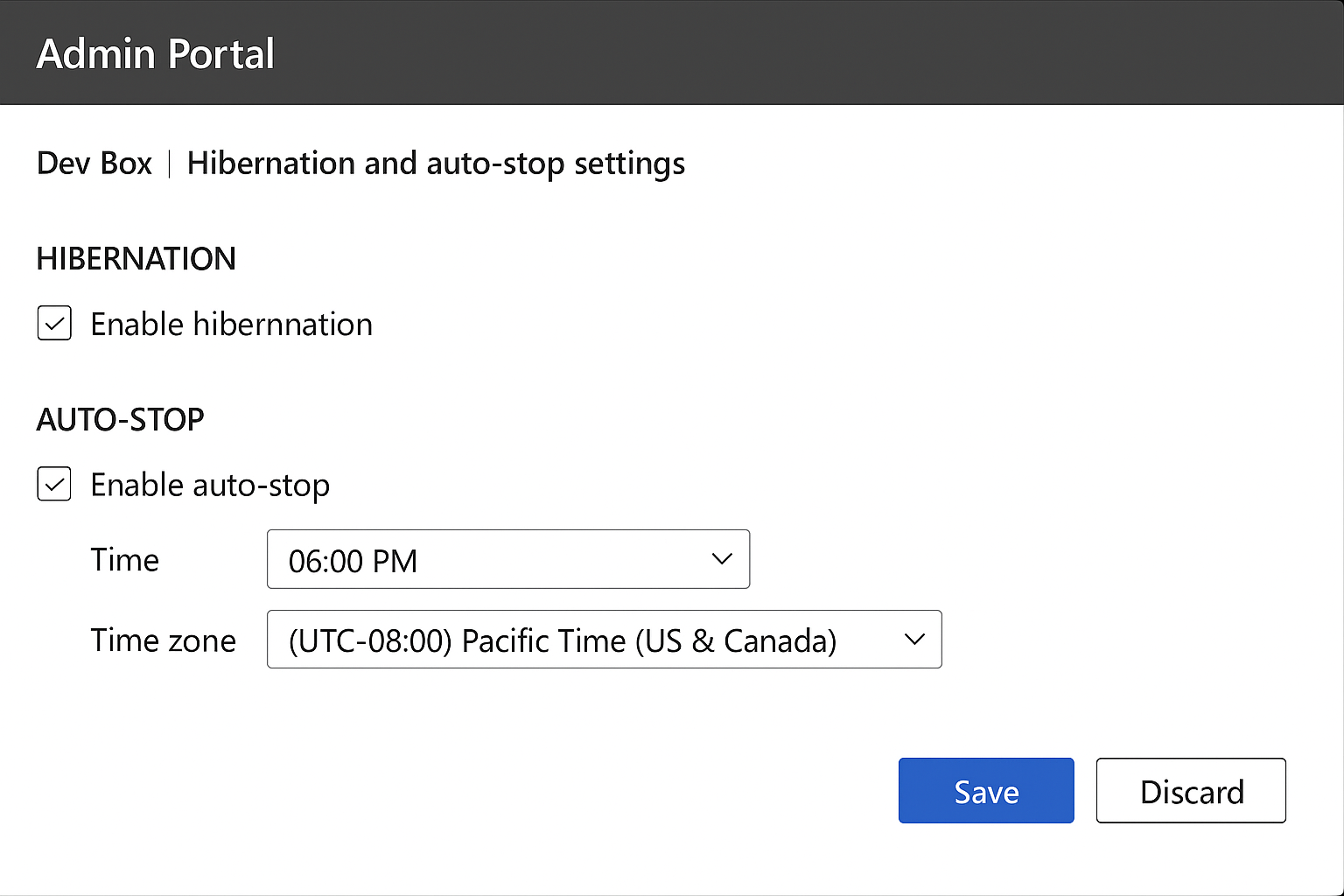Expand the auto-stop Time selector

507,559
